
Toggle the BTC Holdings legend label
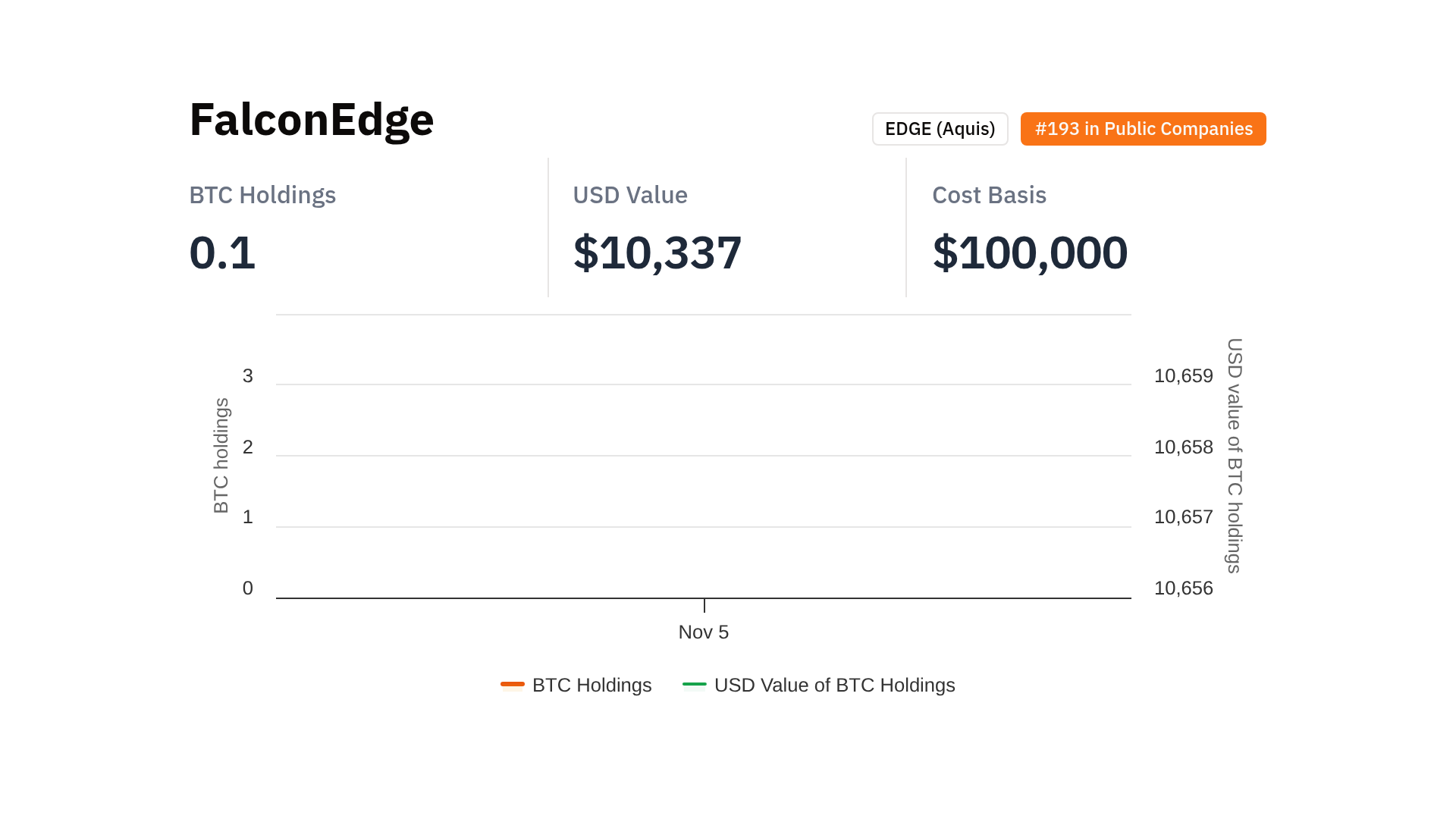coord(591,685)
